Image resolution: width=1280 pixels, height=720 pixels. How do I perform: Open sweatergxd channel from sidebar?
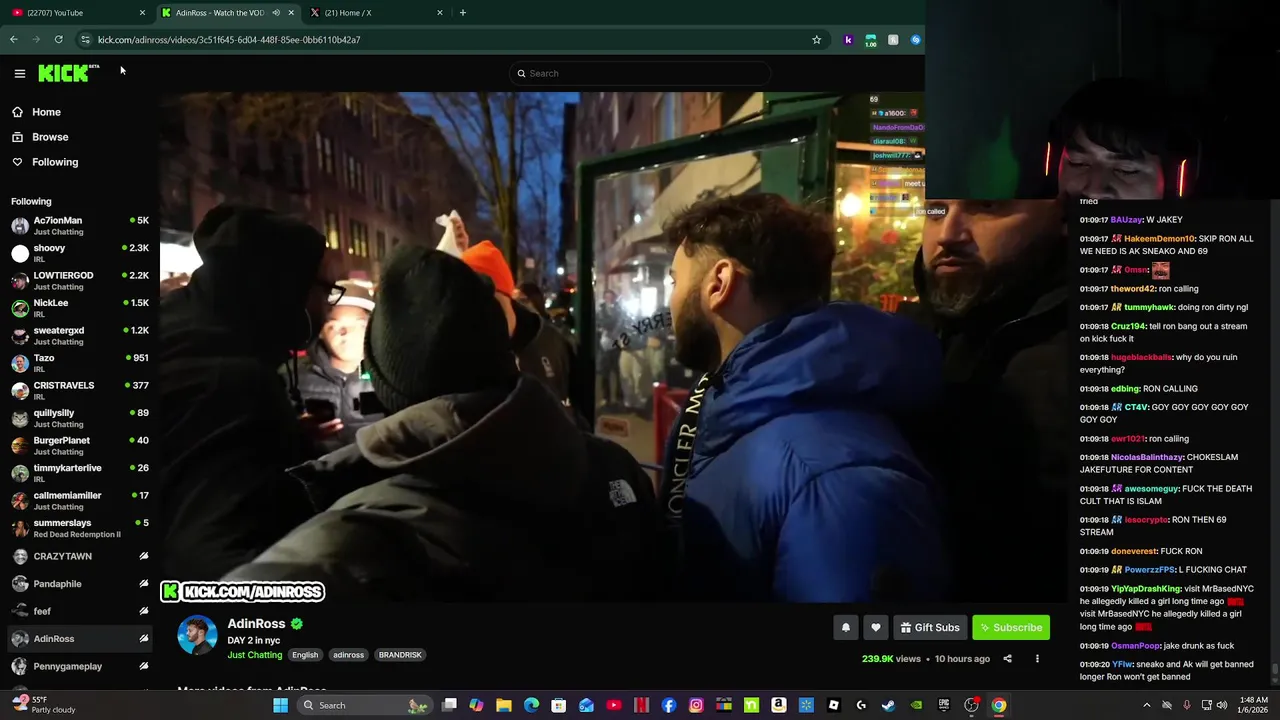pos(78,335)
